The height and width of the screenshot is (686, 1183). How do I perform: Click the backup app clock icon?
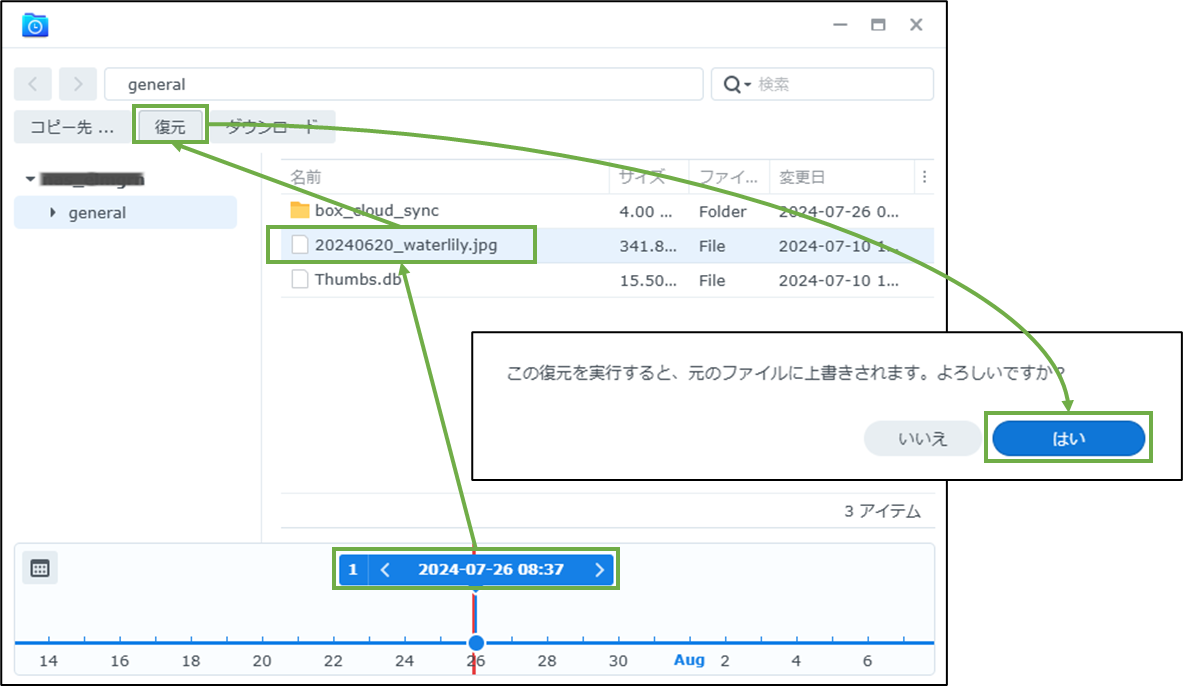click(x=36, y=24)
